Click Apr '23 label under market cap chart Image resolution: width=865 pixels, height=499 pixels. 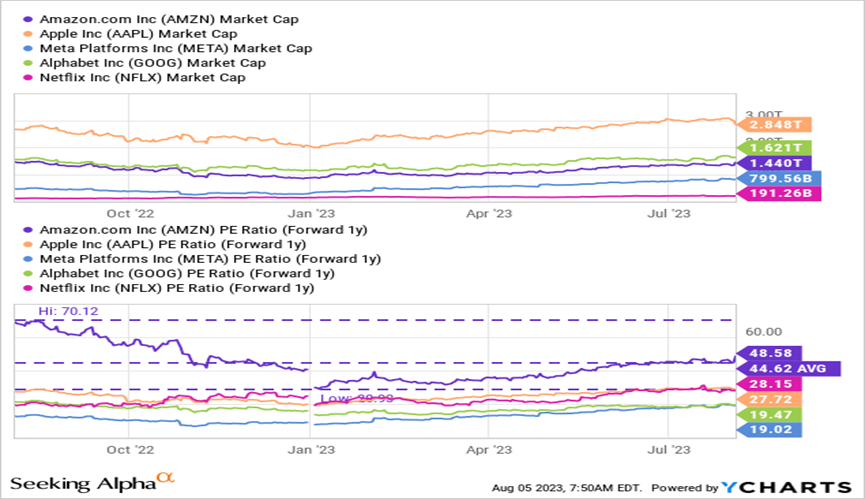click(489, 214)
